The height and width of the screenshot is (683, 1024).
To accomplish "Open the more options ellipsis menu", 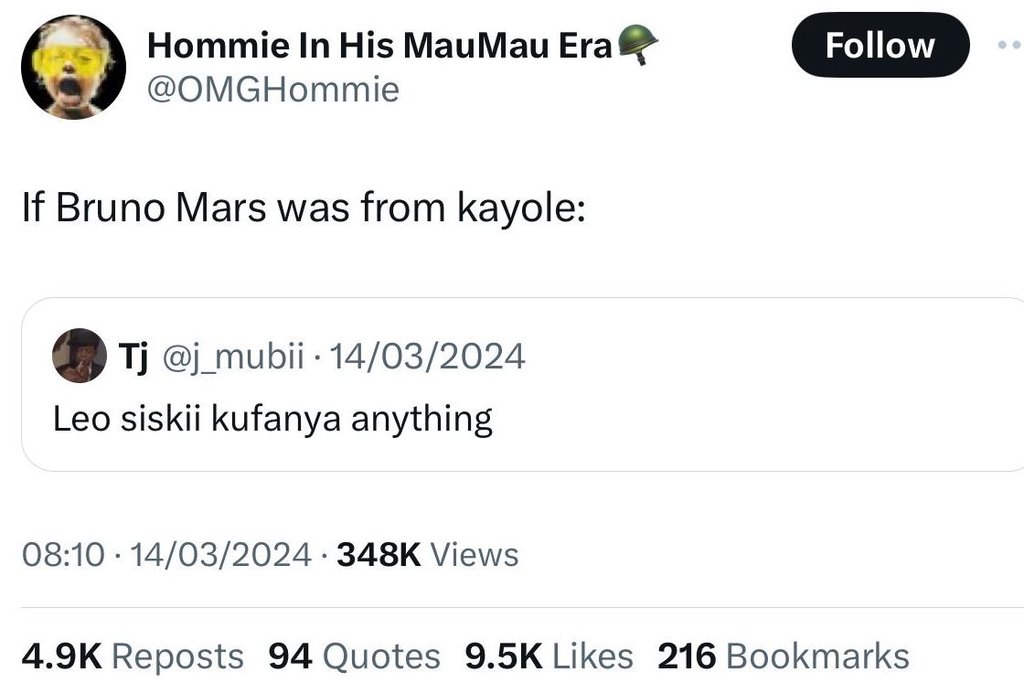I will (1010, 44).
